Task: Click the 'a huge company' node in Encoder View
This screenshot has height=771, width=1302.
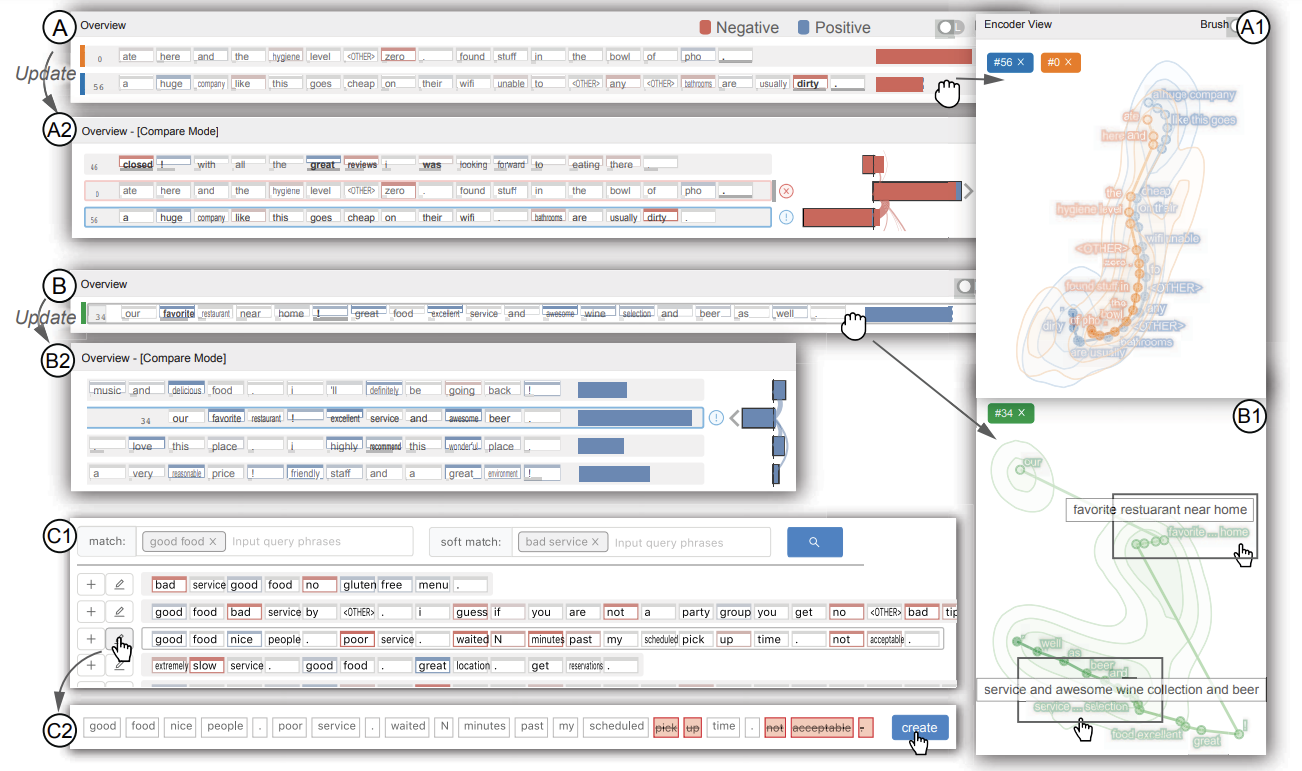Action: pos(1192,96)
